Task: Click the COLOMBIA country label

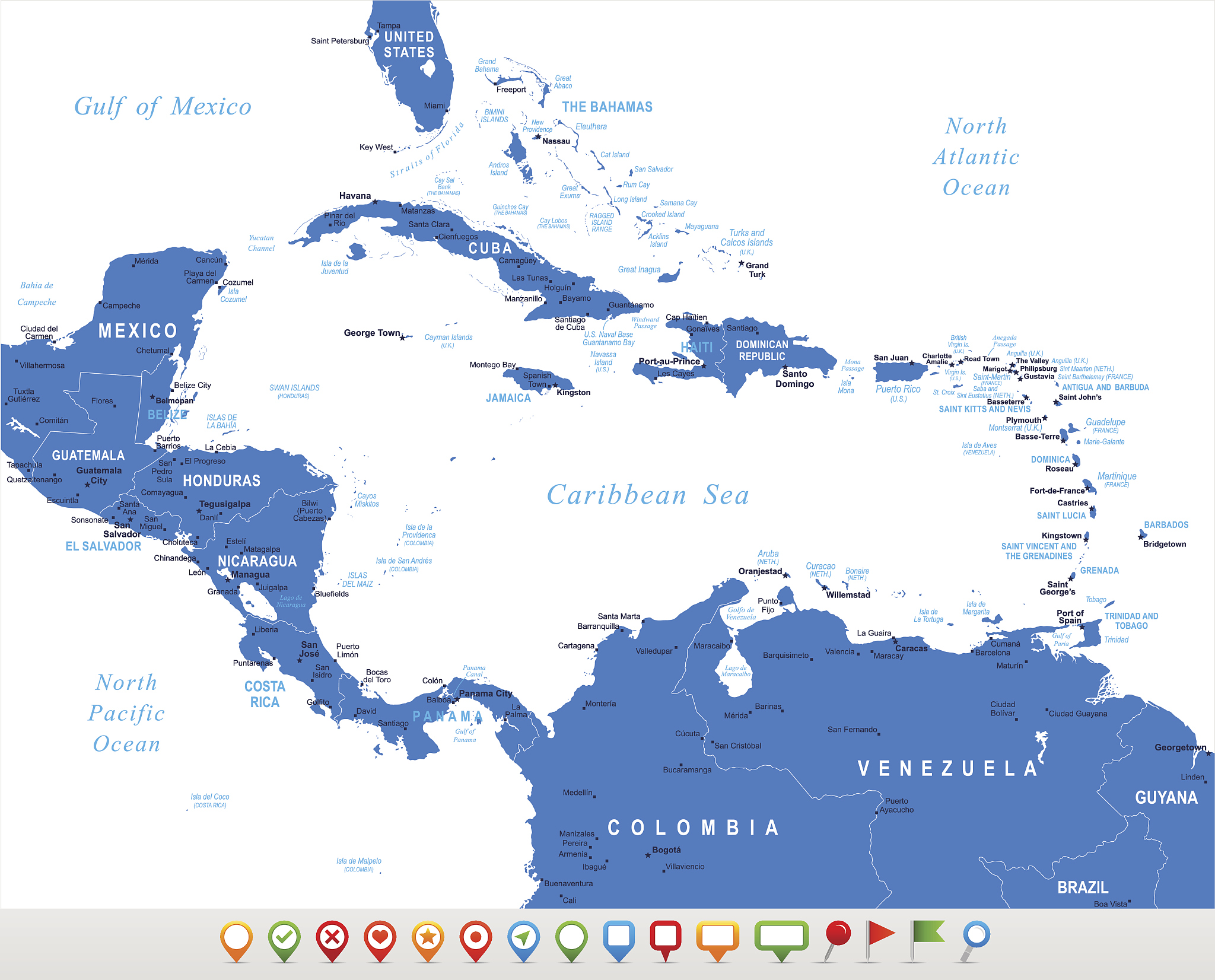Action: click(x=693, y=828)
